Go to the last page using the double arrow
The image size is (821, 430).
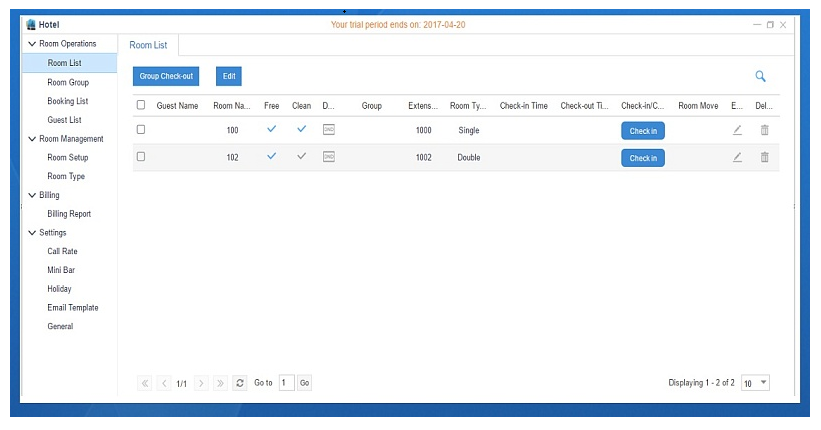point(220,383)
